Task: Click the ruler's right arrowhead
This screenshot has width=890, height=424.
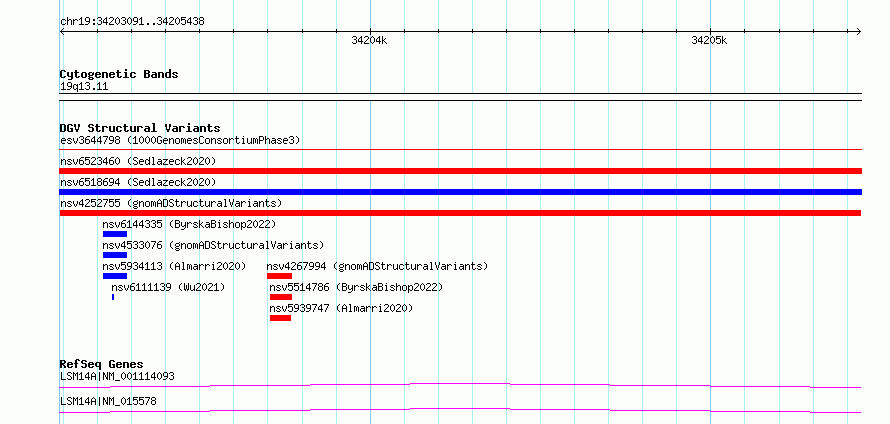Action: pos(859,31)
